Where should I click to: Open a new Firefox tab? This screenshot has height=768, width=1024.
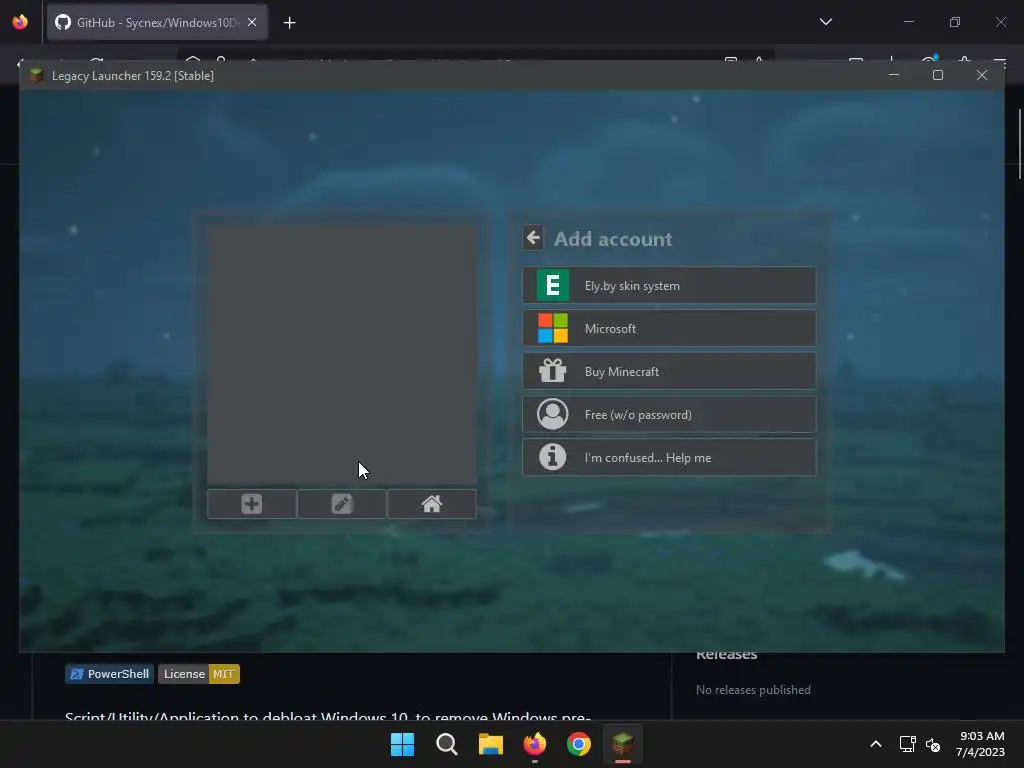pos(289,23)
